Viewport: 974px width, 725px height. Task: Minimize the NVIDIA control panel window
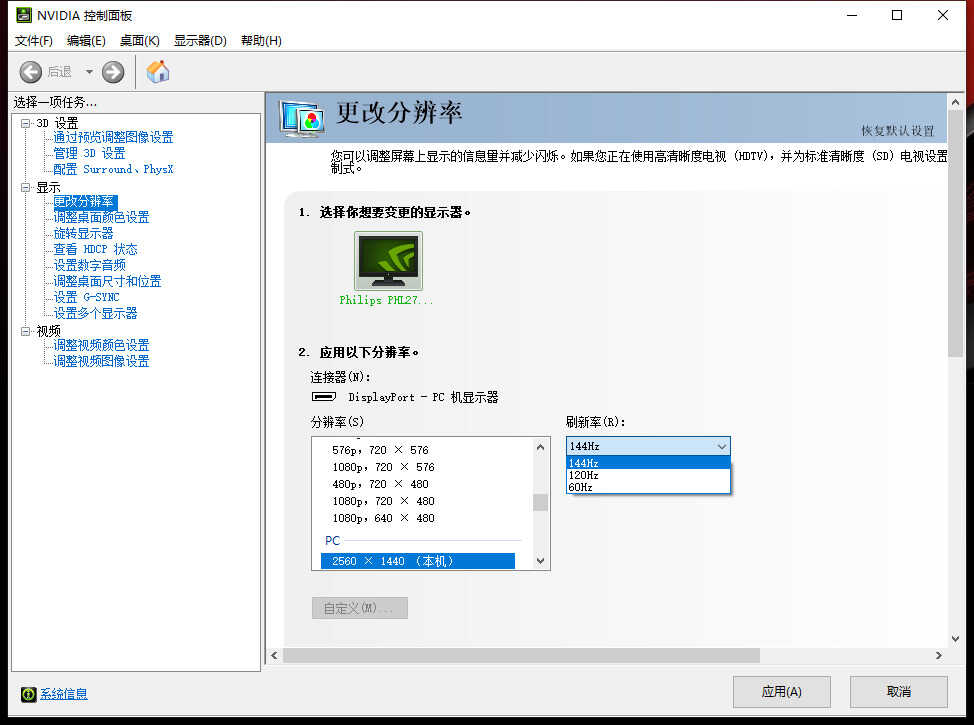[x=852, y=15]
